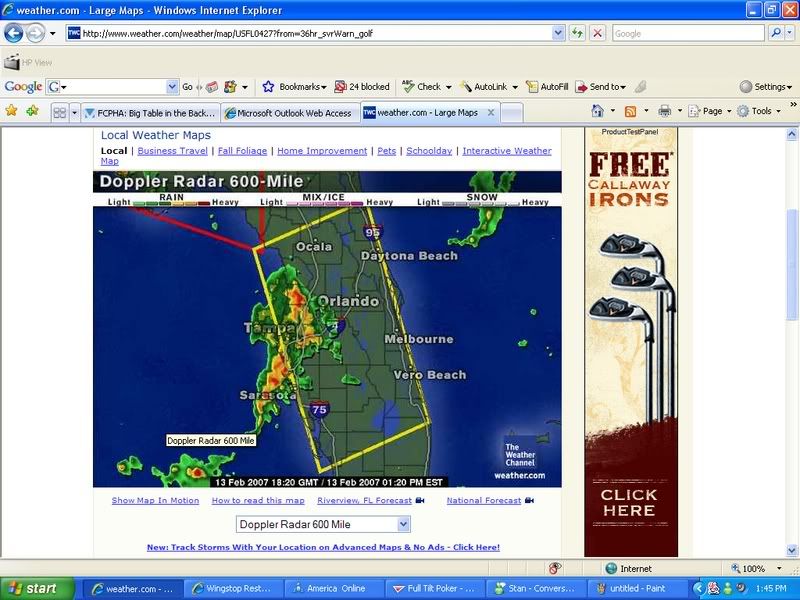Open the How to read this map link
Image resolution: width=800 pixels, height=600 pixels.
pos(258,501)
